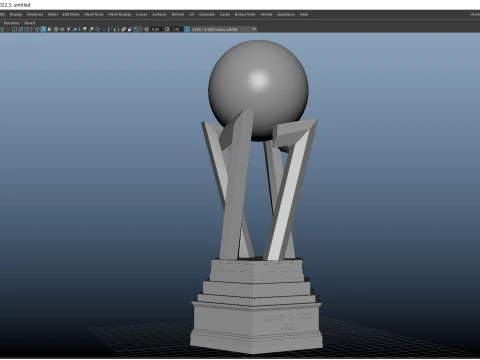Click the view transform dropdown arrow

pos(254,29)
